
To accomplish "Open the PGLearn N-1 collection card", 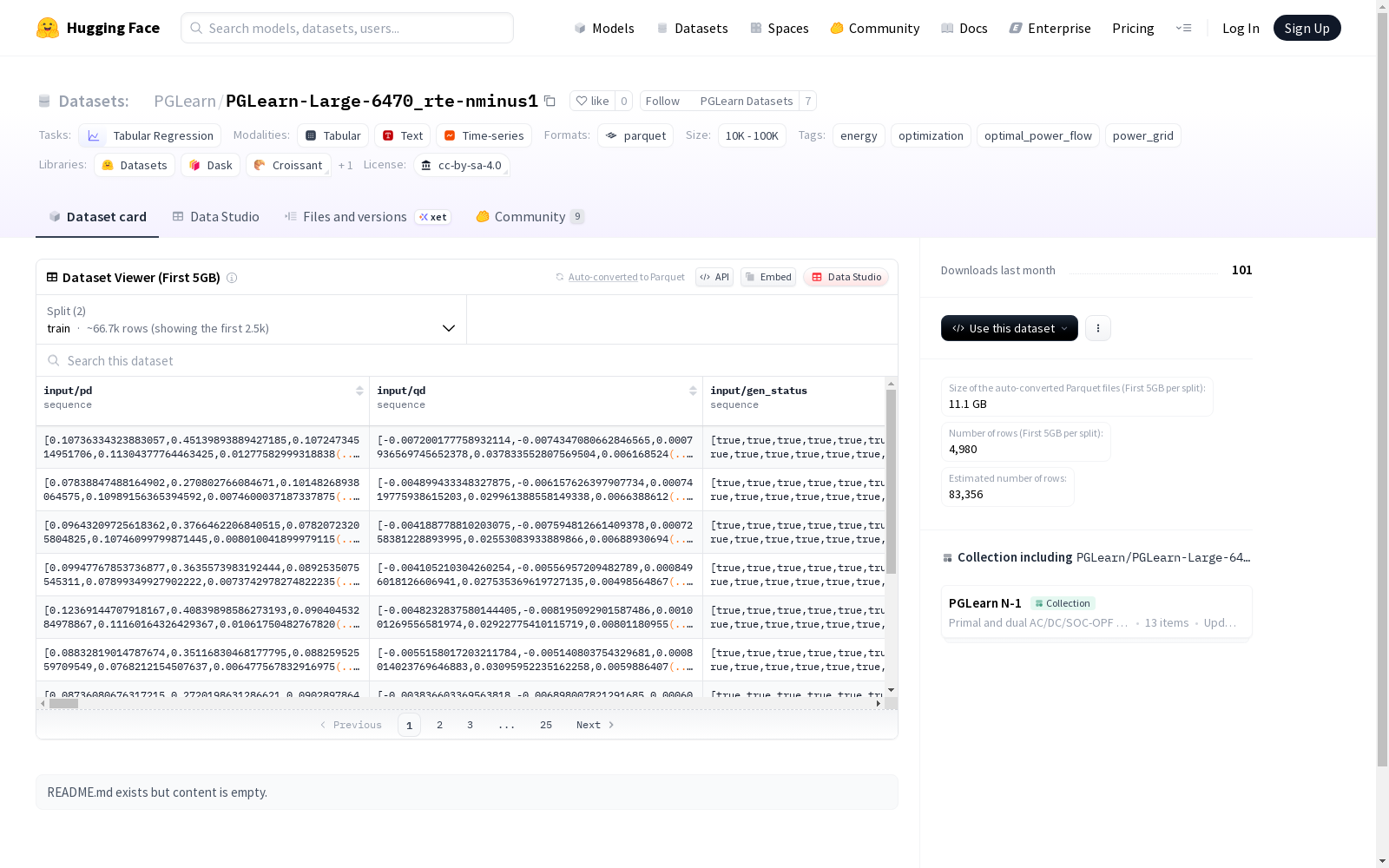I will tap(1096, 612).
